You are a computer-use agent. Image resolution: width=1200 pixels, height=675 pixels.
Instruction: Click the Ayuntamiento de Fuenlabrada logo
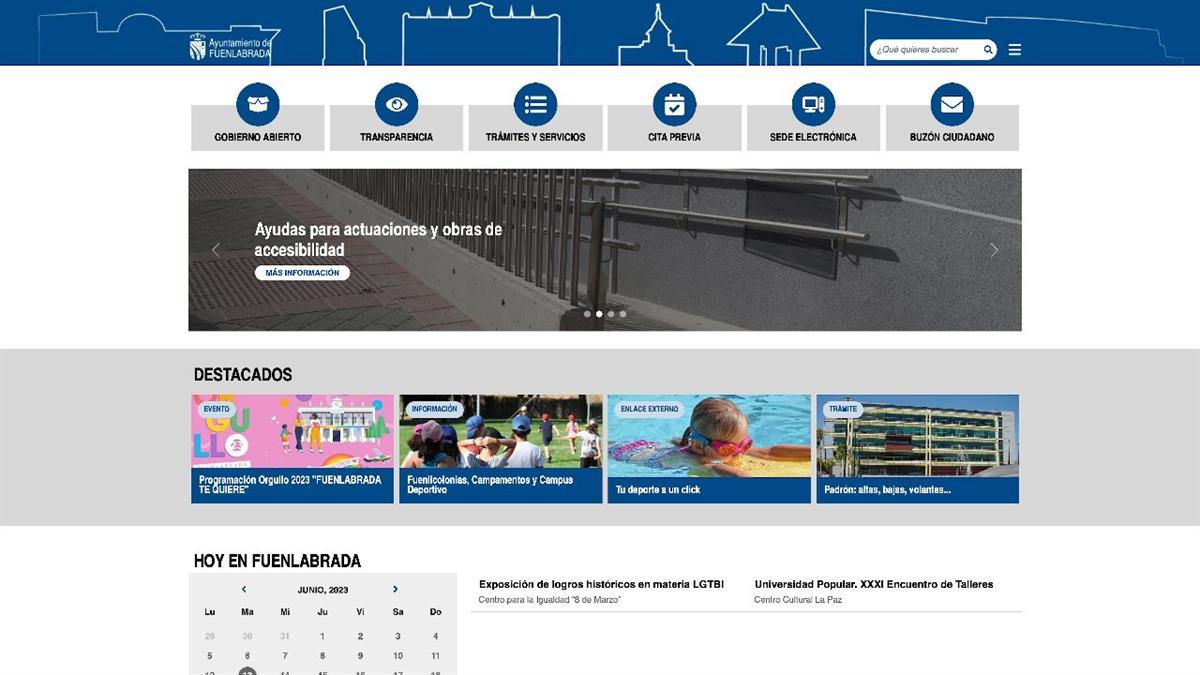[230, 47]
